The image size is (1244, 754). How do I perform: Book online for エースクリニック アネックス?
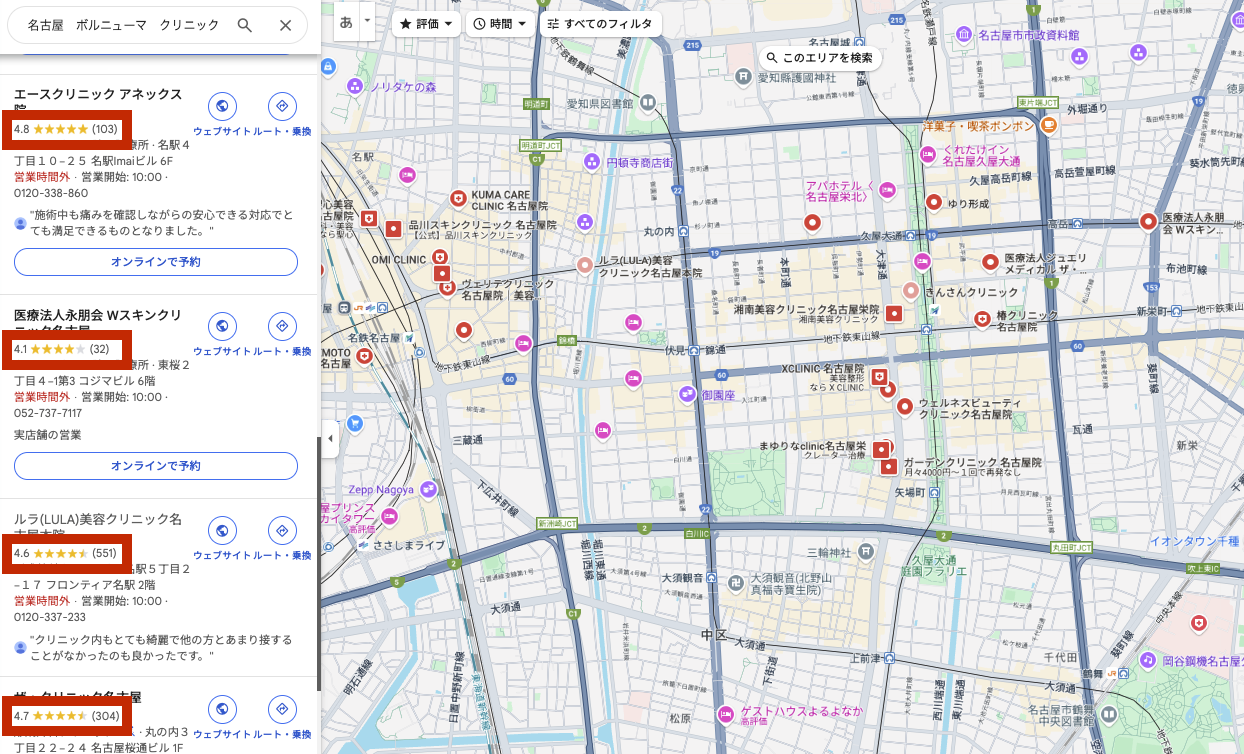click(x=156, y=262)
